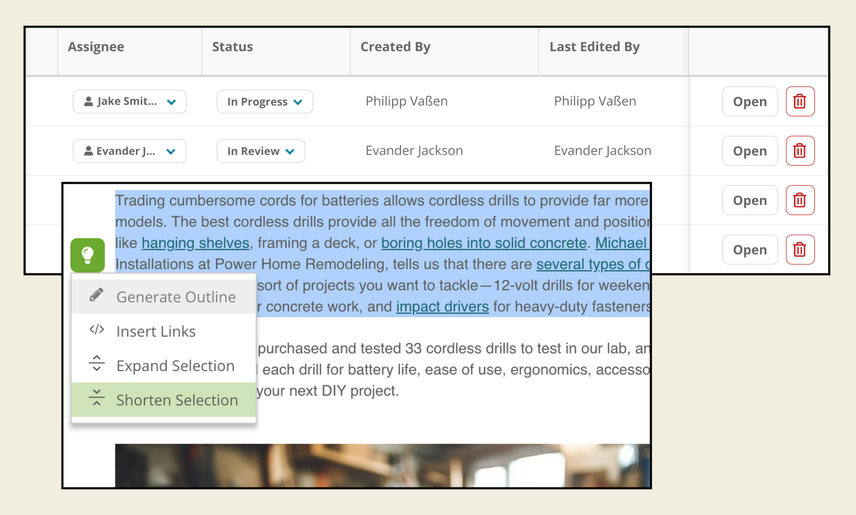Click Evander Jackson in Created By column

click(414, 151)
